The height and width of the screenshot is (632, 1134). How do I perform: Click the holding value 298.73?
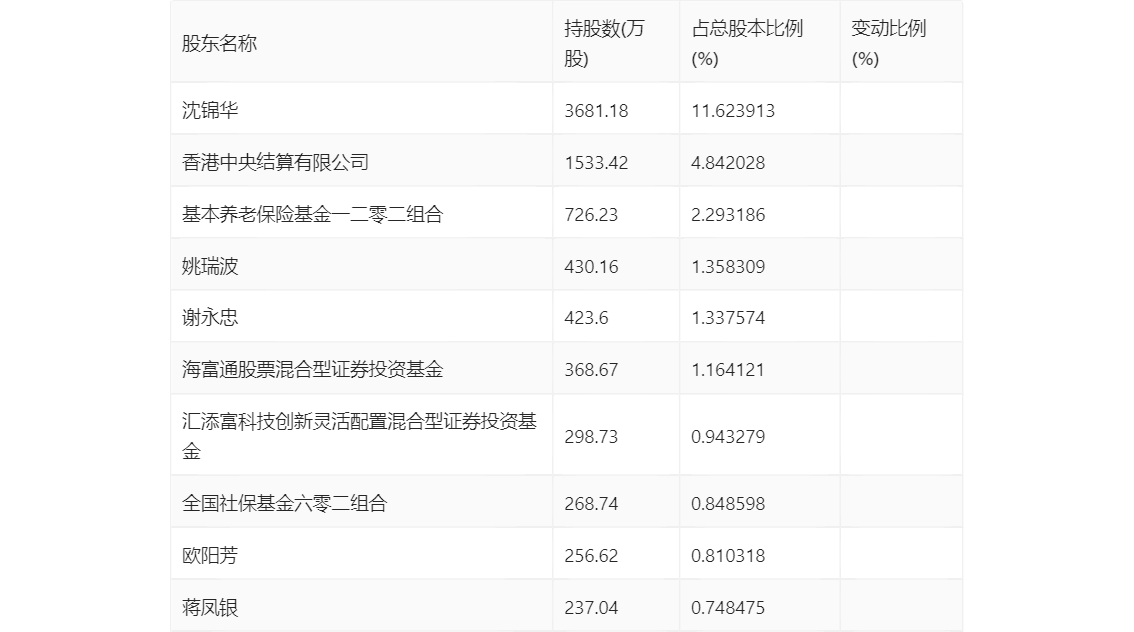click(591, 437)
